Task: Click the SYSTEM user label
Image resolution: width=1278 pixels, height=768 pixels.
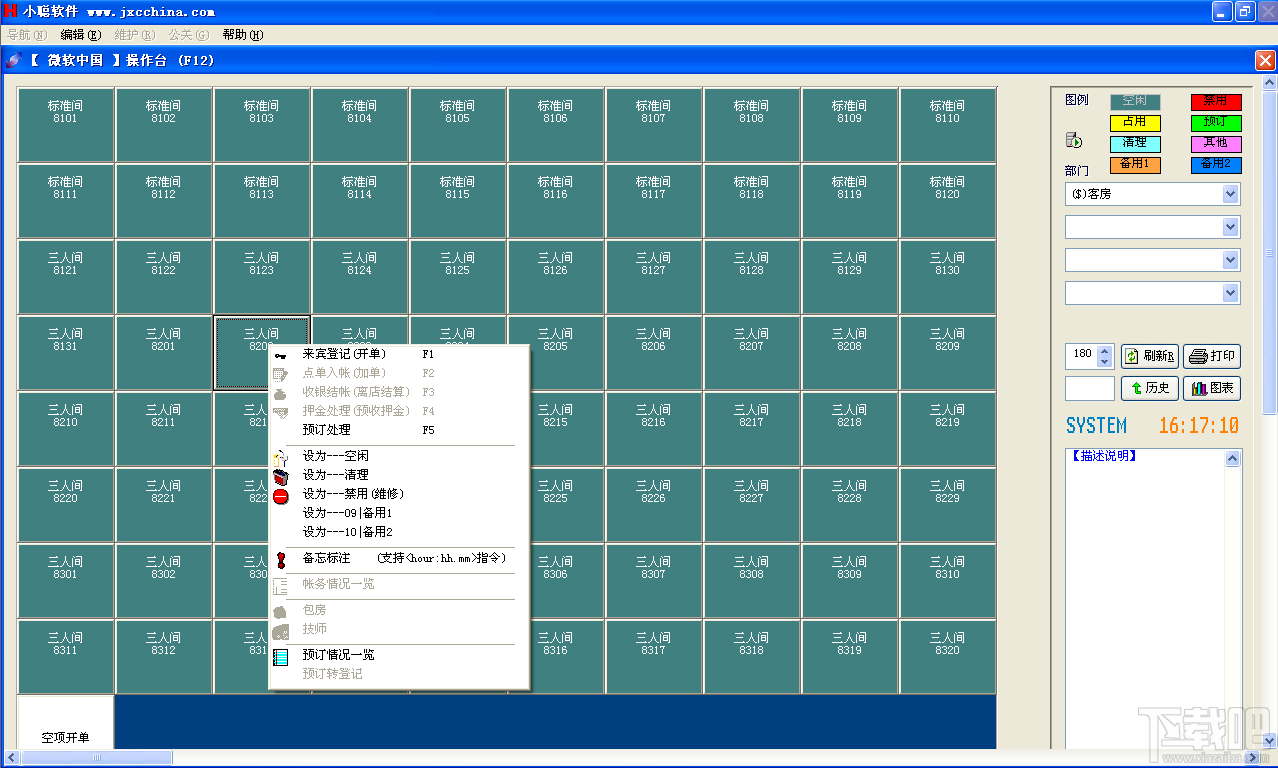Action: point(1097,426)
